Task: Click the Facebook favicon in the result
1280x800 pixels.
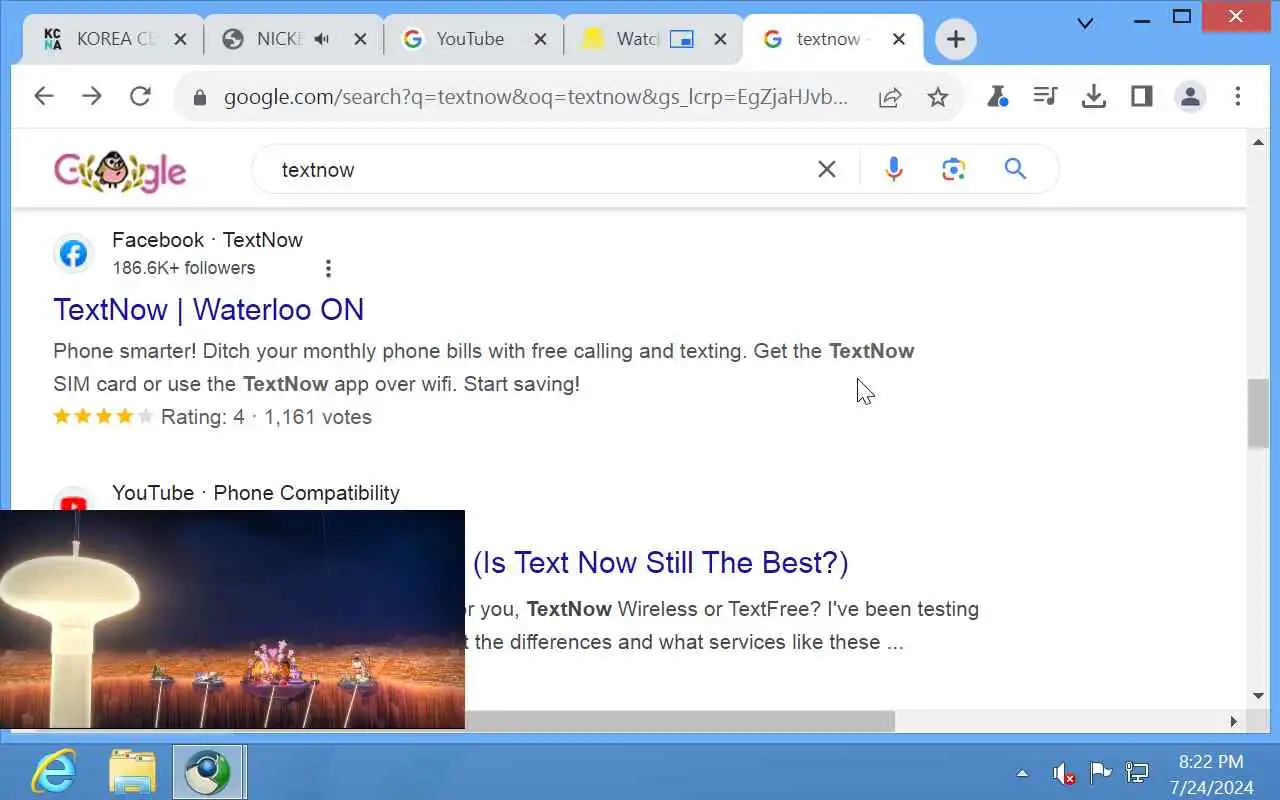Action: pyautogui.click(x=73, y=254)
